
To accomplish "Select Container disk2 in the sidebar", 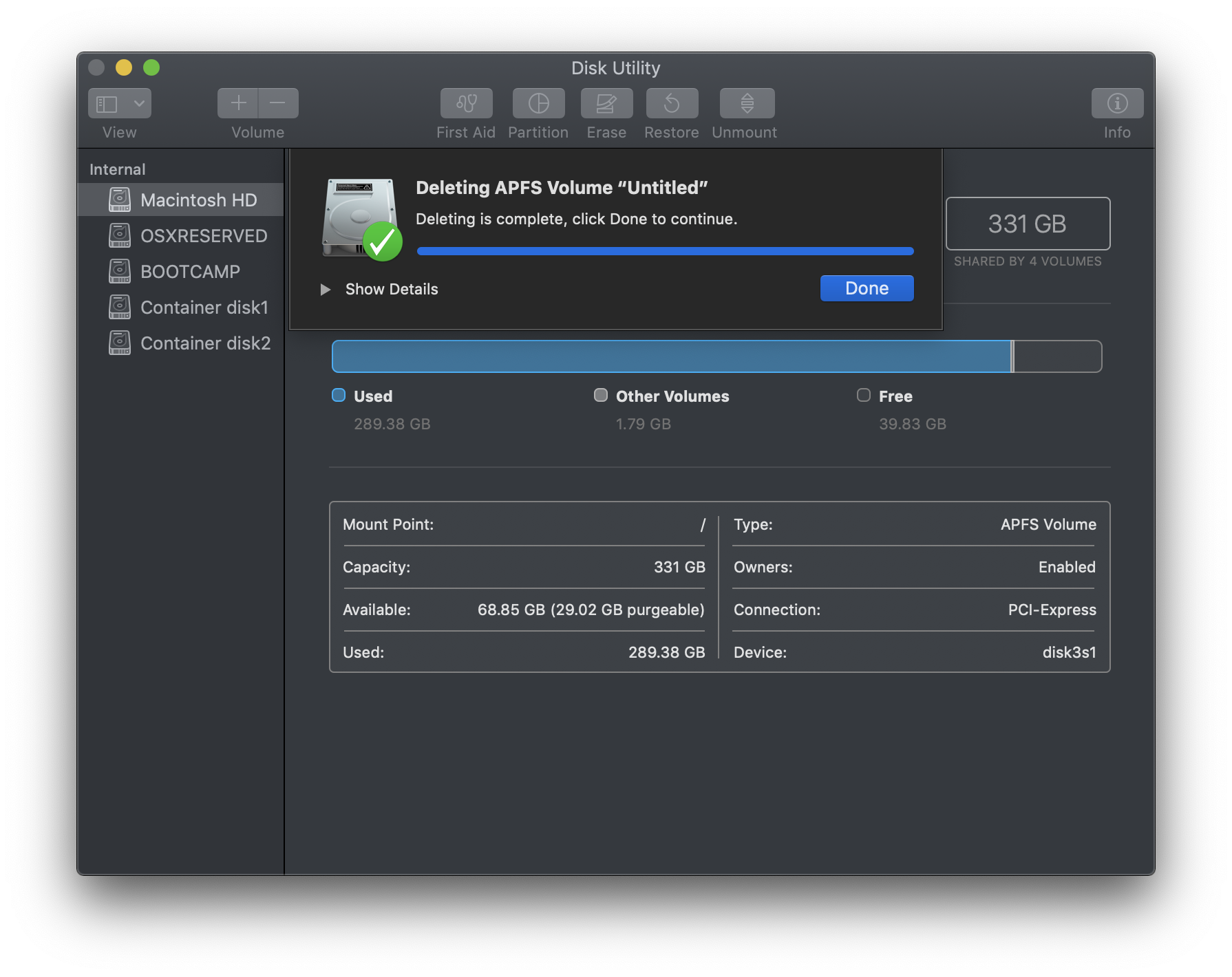I will pyautogui.click(x=181, y=343).
